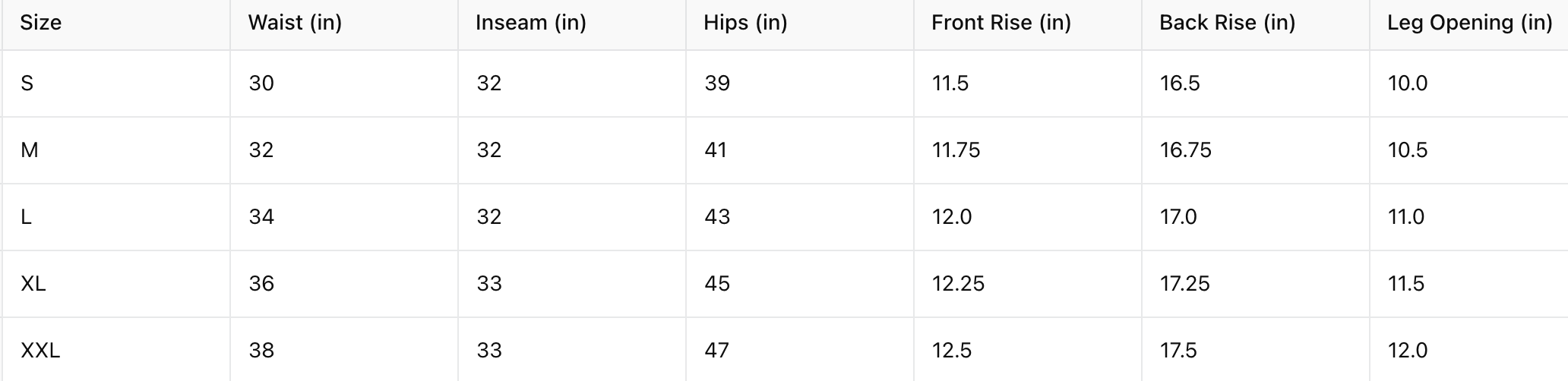
Task: Click the XXL size cell
Action: [40, 351]
